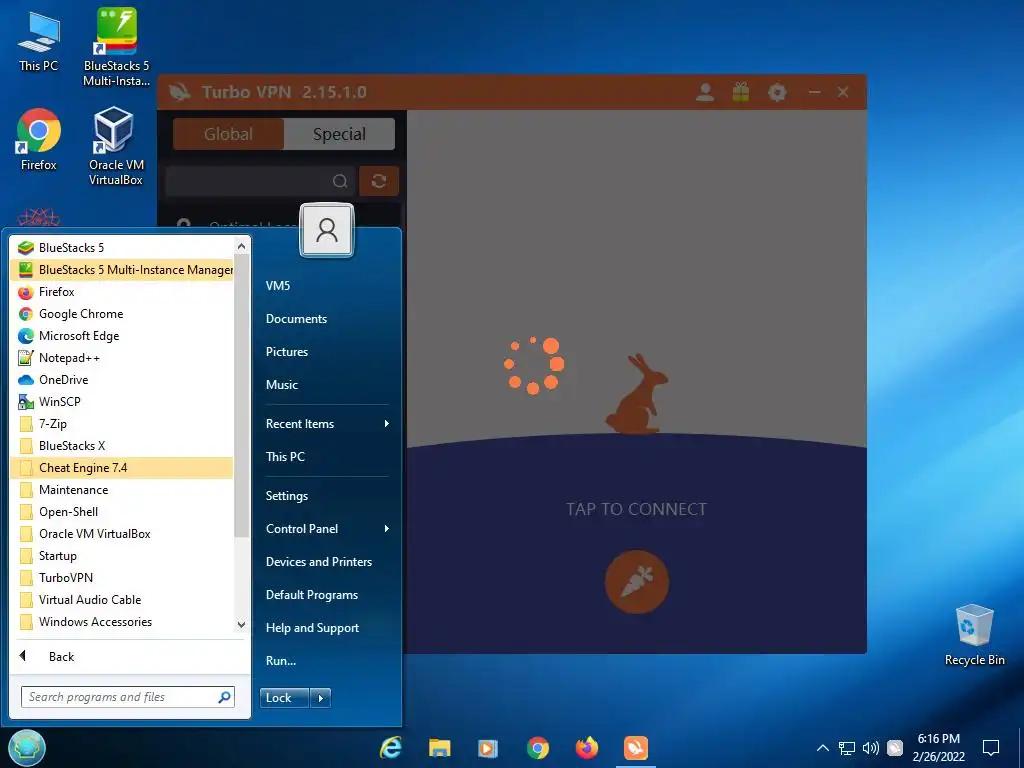Image resolution: width=1024 pixels, height=768 pixels.
Task: Open Default Programs
Action: click(x=327, y=595)
